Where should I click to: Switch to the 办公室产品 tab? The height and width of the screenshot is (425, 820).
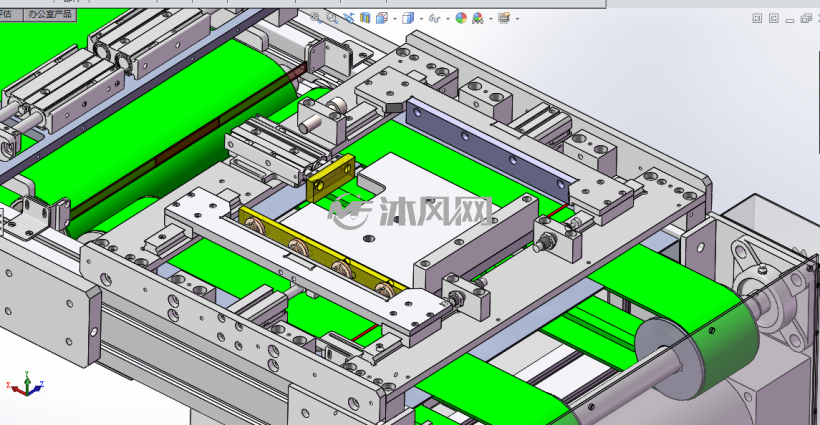[x=50, y=14]
